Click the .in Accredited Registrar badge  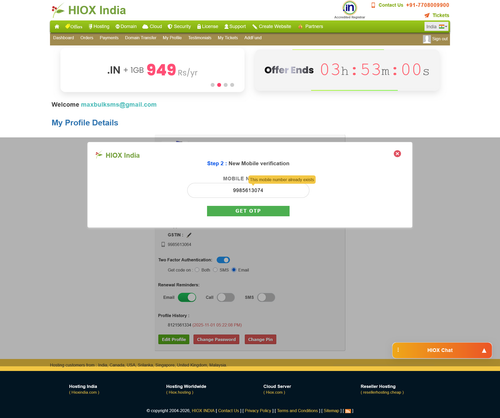point(350,10)
